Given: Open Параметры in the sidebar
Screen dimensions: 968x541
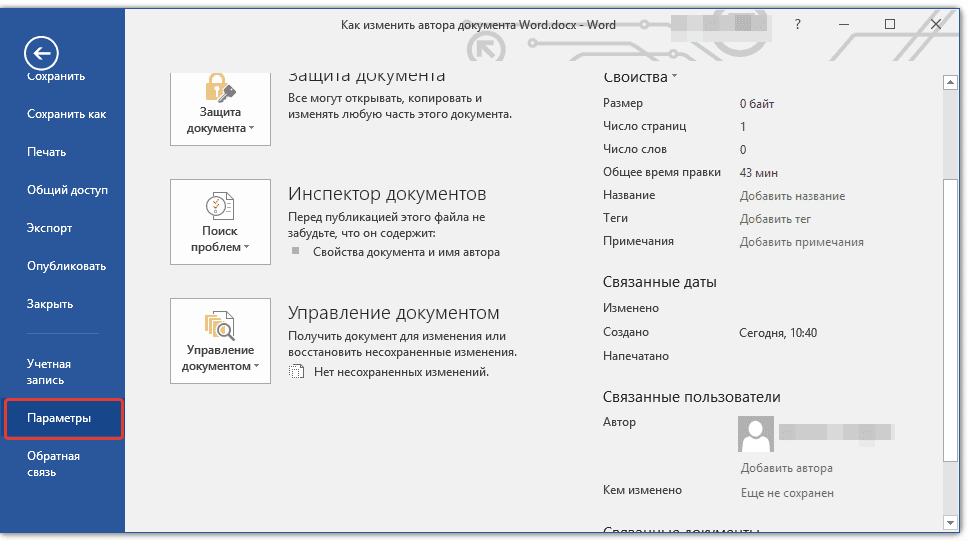Looking at the screenshot, I should 63,419.
